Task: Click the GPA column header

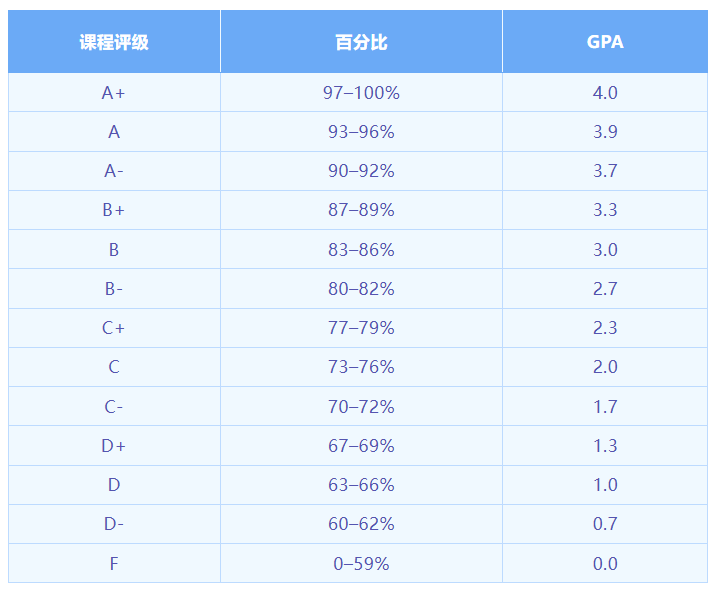Action: pyautogui.click(x=605, y=42)
